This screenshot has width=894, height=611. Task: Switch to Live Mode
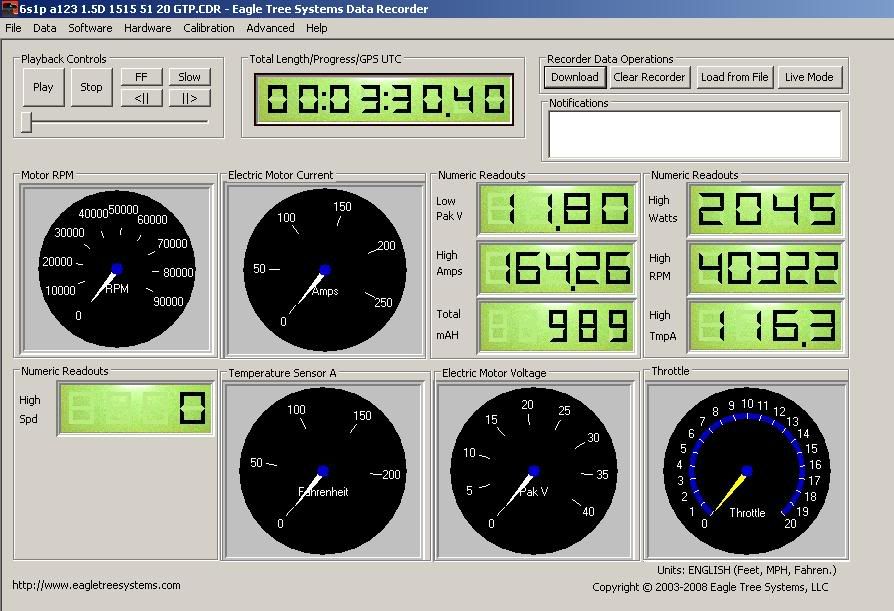[808, 77]
